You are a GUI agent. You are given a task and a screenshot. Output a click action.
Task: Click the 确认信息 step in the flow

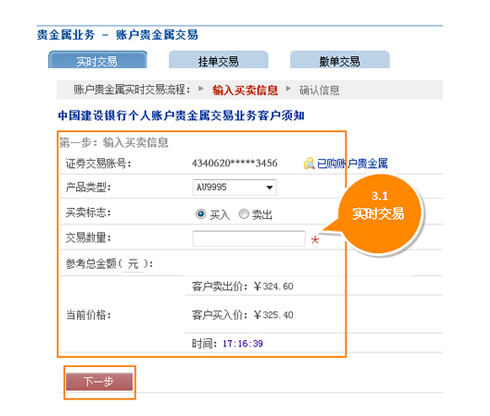319,90
